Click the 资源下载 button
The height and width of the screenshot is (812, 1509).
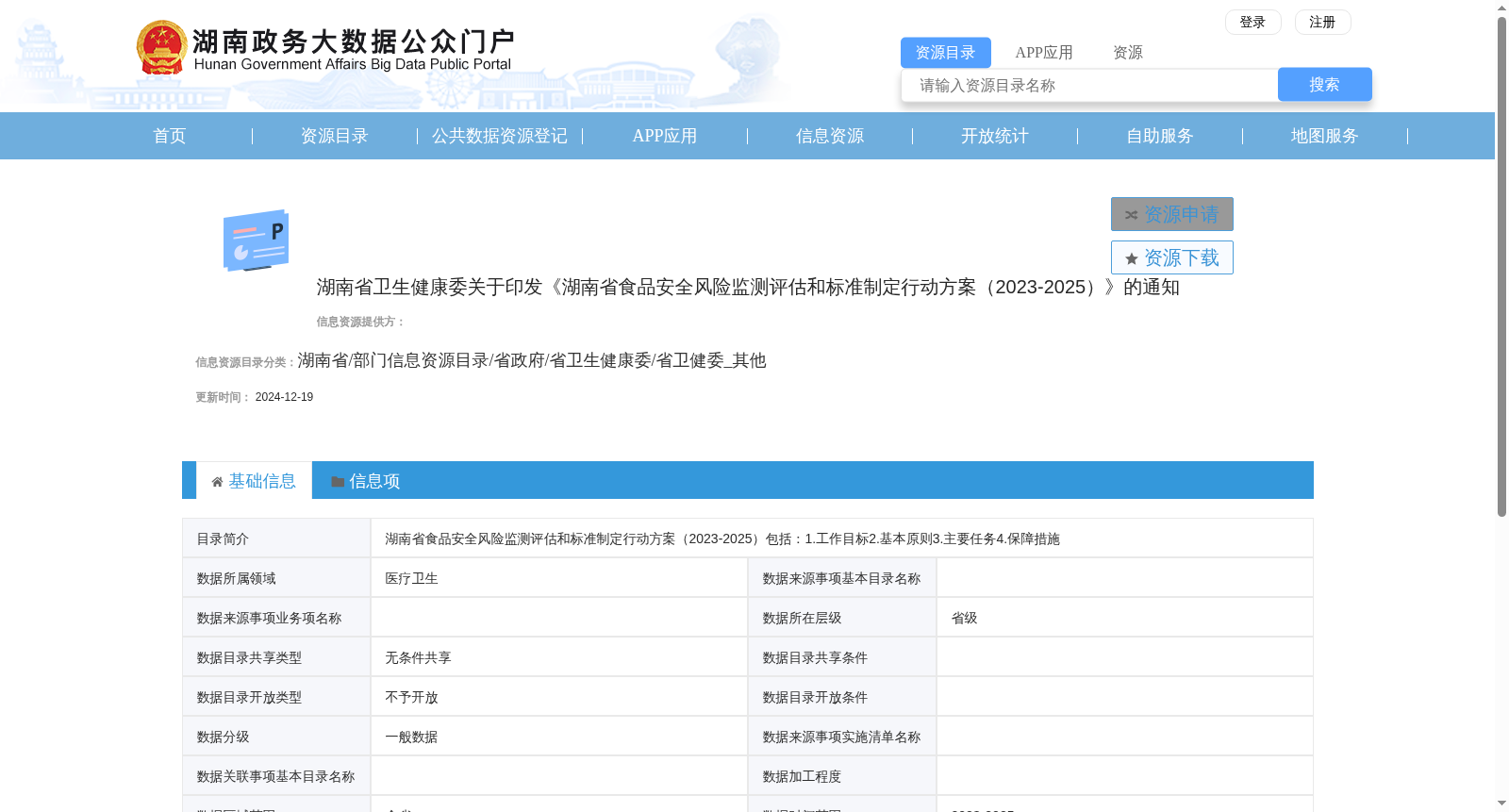[1172, 257]
